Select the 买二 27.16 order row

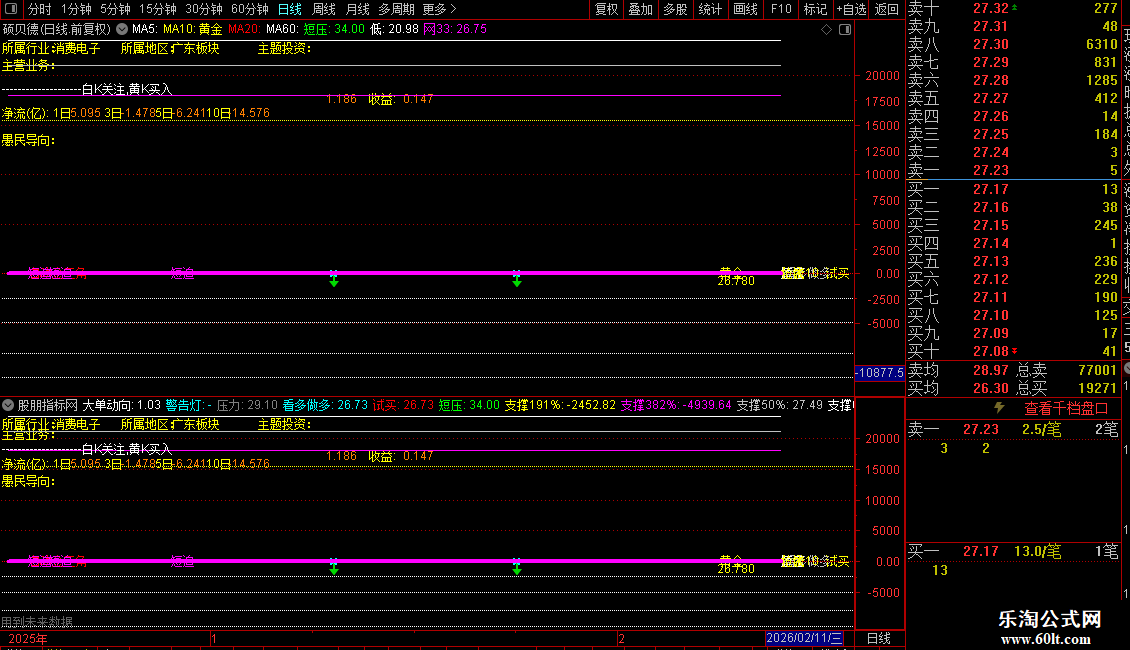(x=1013, y=207)
